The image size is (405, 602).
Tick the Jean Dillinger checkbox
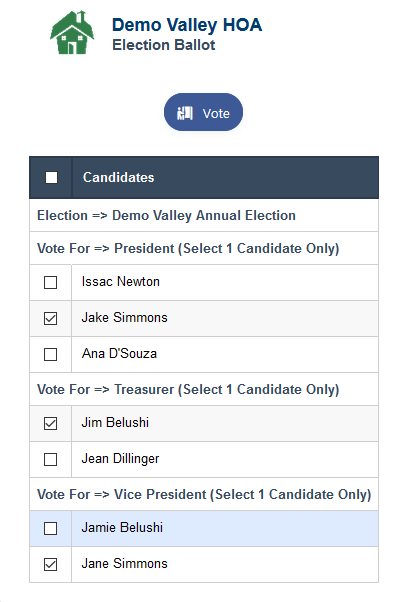point(51,460)
